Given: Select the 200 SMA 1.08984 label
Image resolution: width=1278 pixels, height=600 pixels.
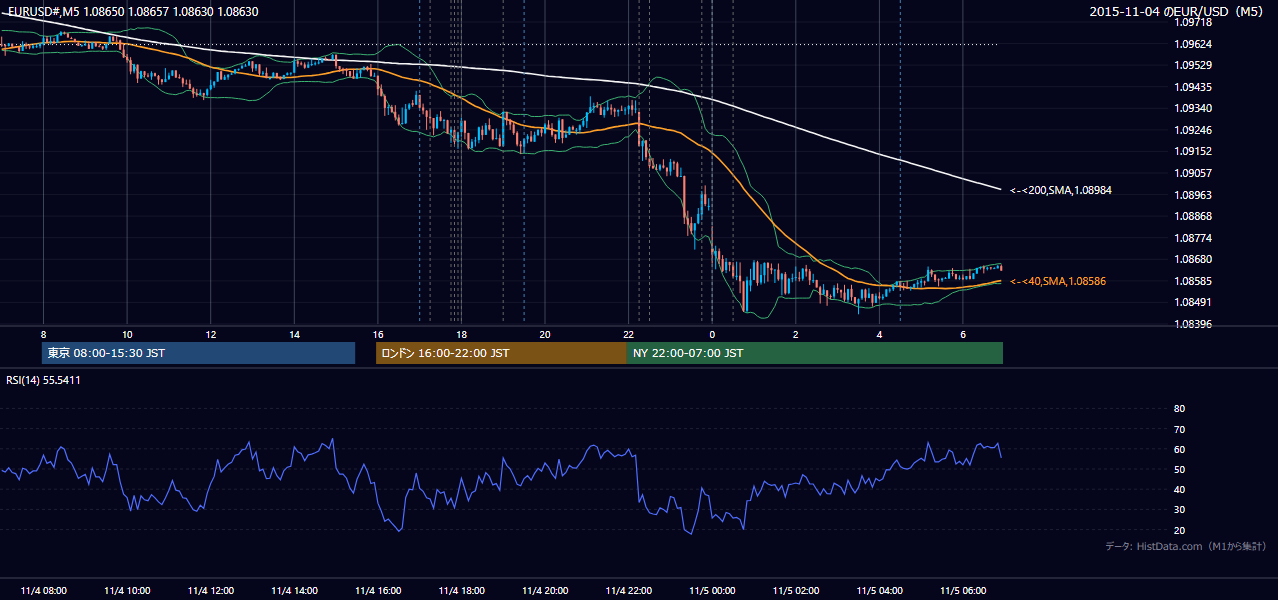Looking at the screenshot, I should point(1059,190).
